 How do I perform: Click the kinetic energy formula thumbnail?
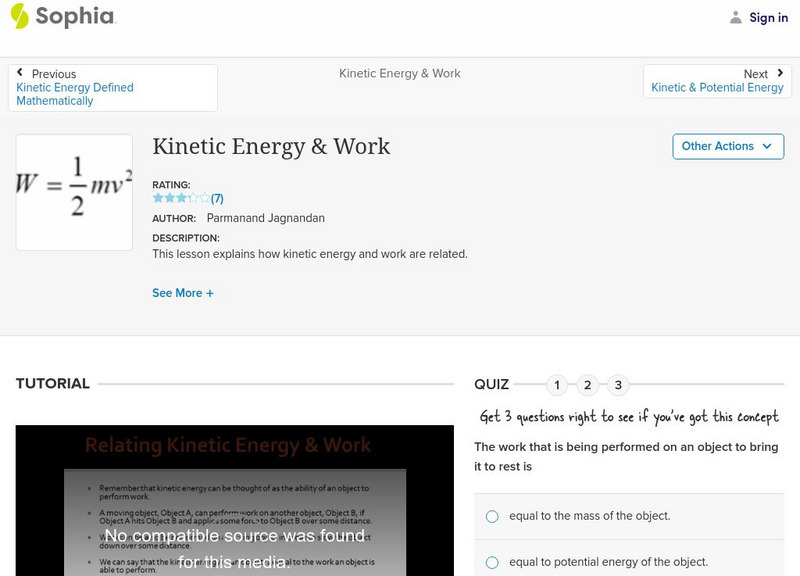74,192
